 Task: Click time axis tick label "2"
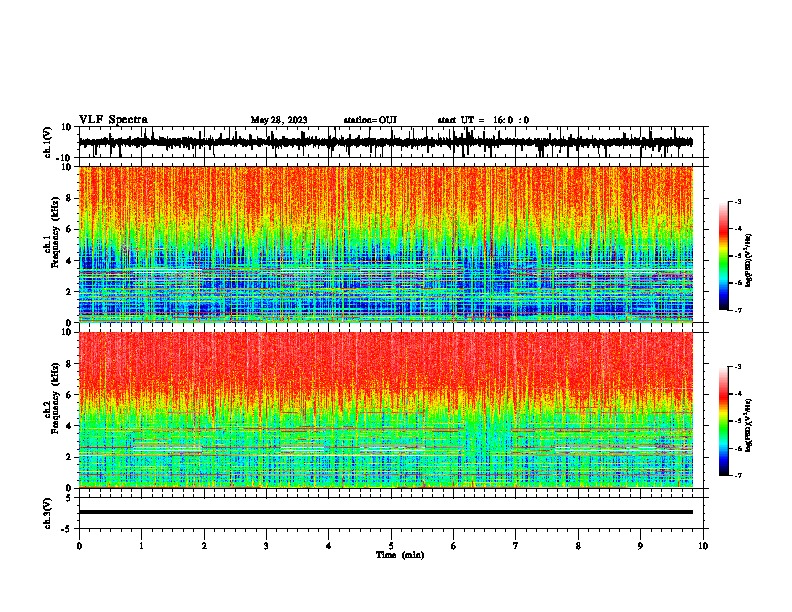204,545
